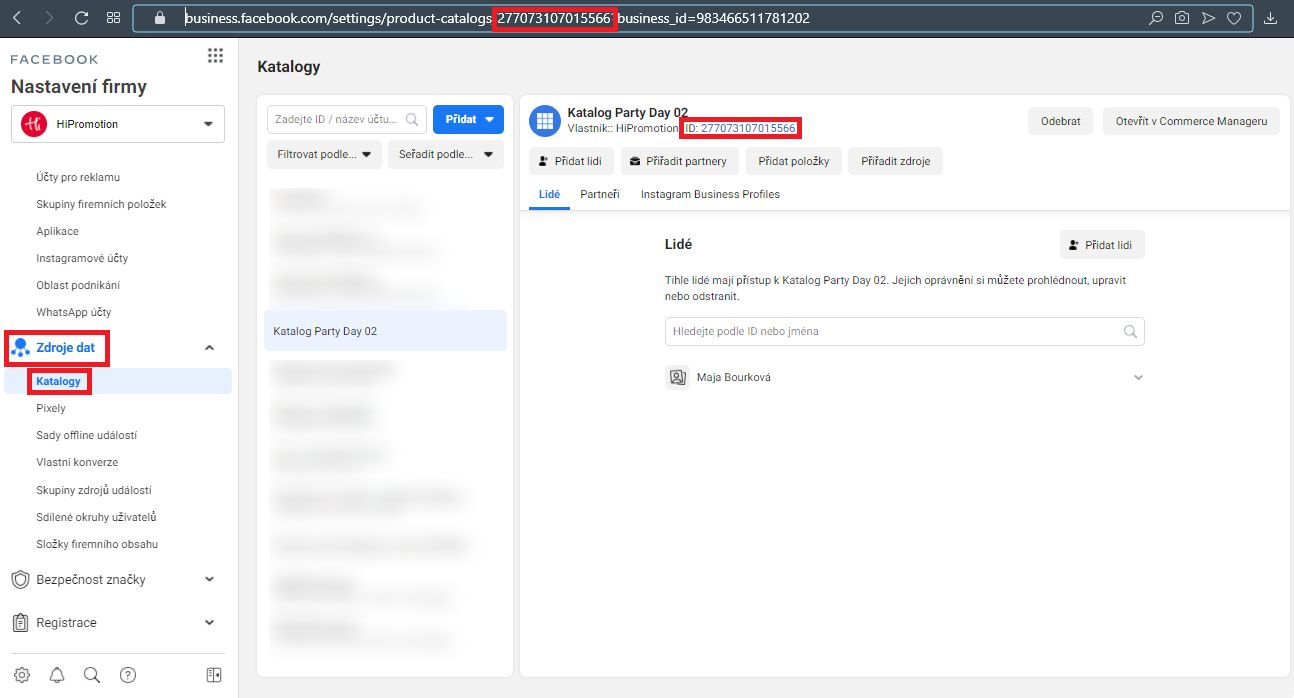Click the catalog ID/name search field
This screenshot has width=1294, height=698.
347,119
